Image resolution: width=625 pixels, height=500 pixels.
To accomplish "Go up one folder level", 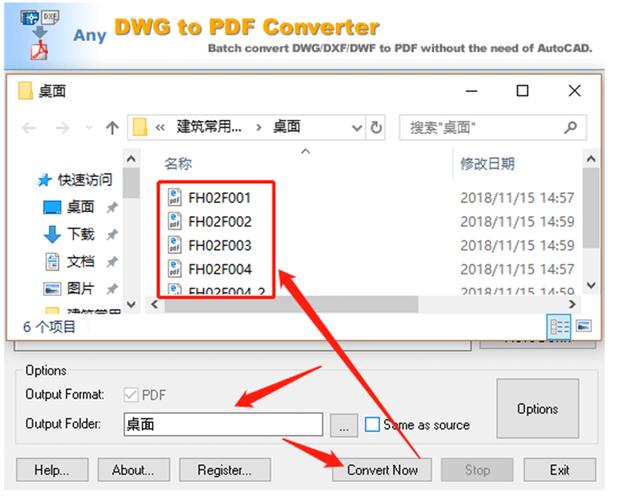I will pyautogui.click(x=112, y=128).
